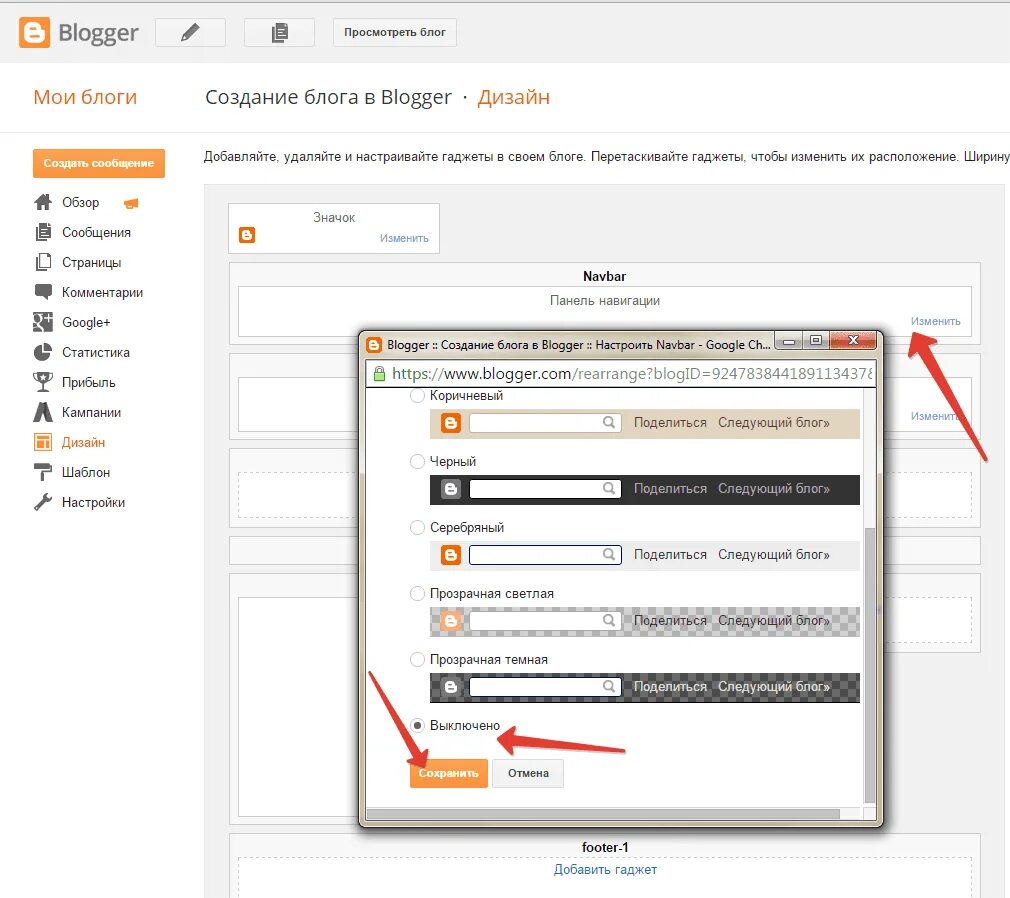The height and width of the screenshot is (898, 1010).
Task: Click search magnifier in Черный navbar preview
Action: point(609,488)
